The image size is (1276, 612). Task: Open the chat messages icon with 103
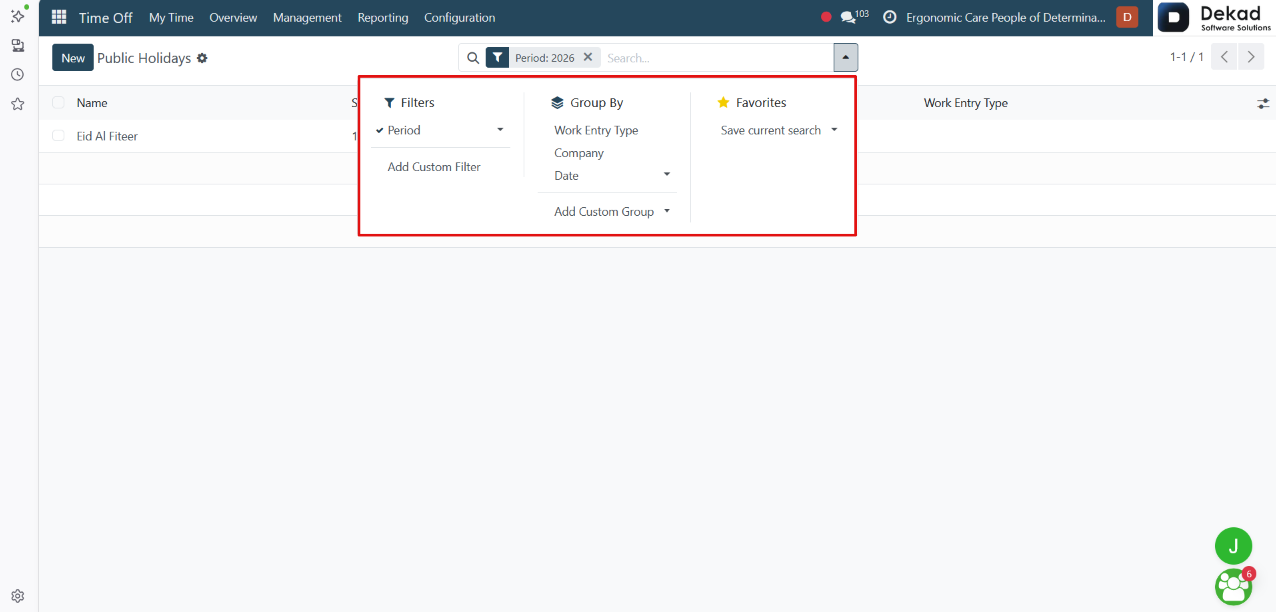pyautogui.click(x=854, y=17)
